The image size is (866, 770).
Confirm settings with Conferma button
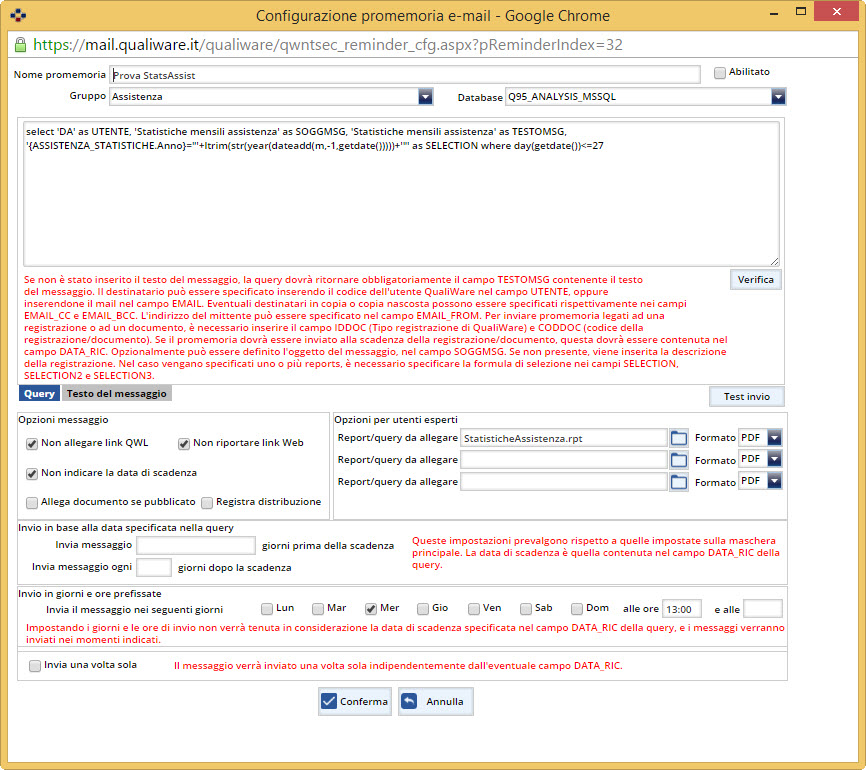[x=355, y=701]
